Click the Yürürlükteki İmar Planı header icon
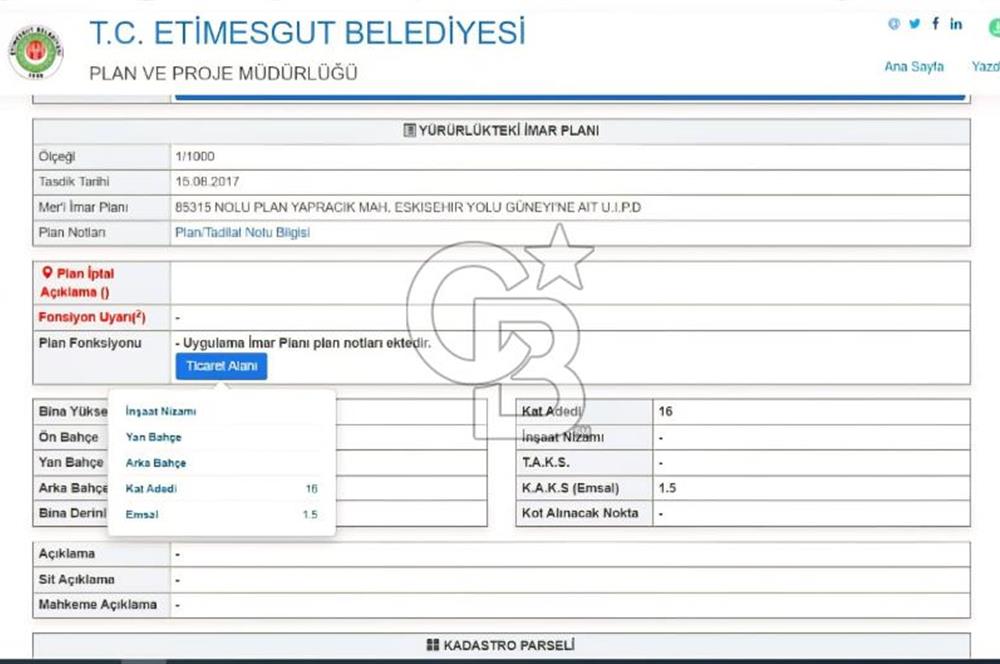Viewport: 1000px width, 664px height. (x=409, y=131)
